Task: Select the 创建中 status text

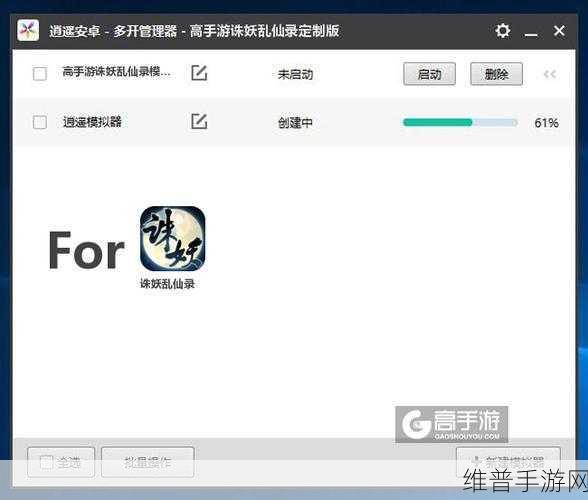Action: [x=295, y=123]
